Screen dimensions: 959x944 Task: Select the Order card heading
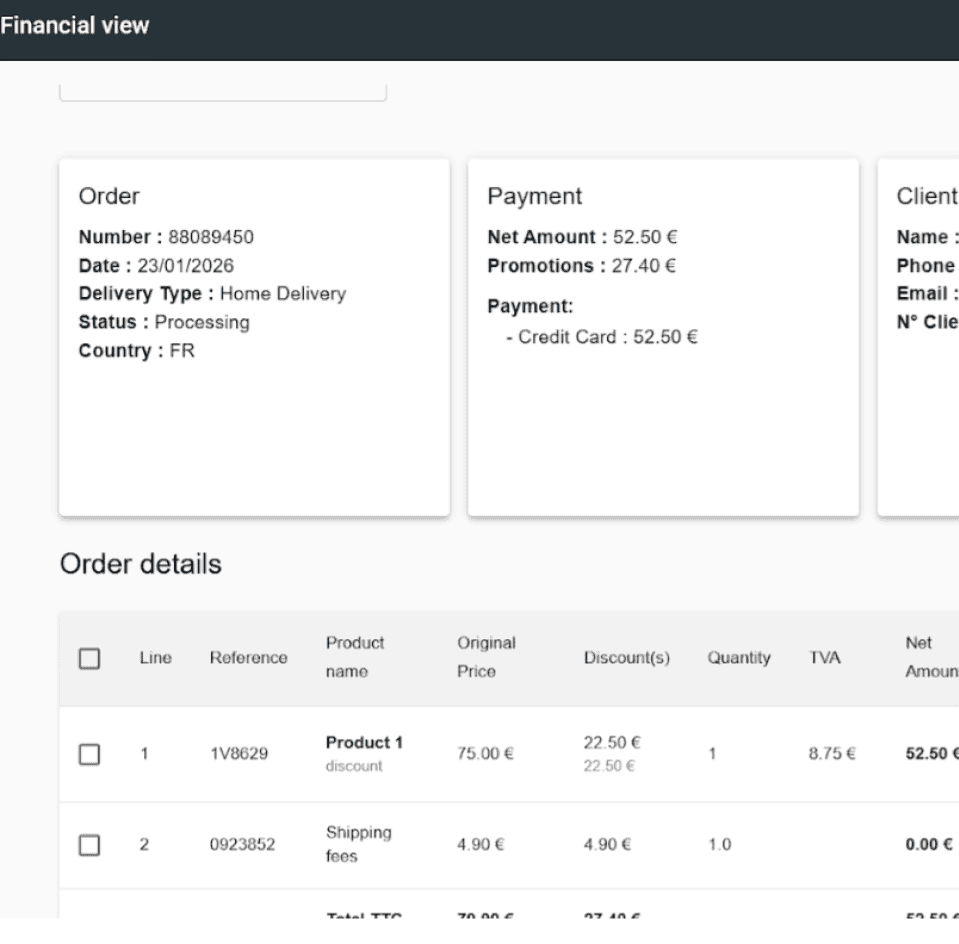[109, 196]
